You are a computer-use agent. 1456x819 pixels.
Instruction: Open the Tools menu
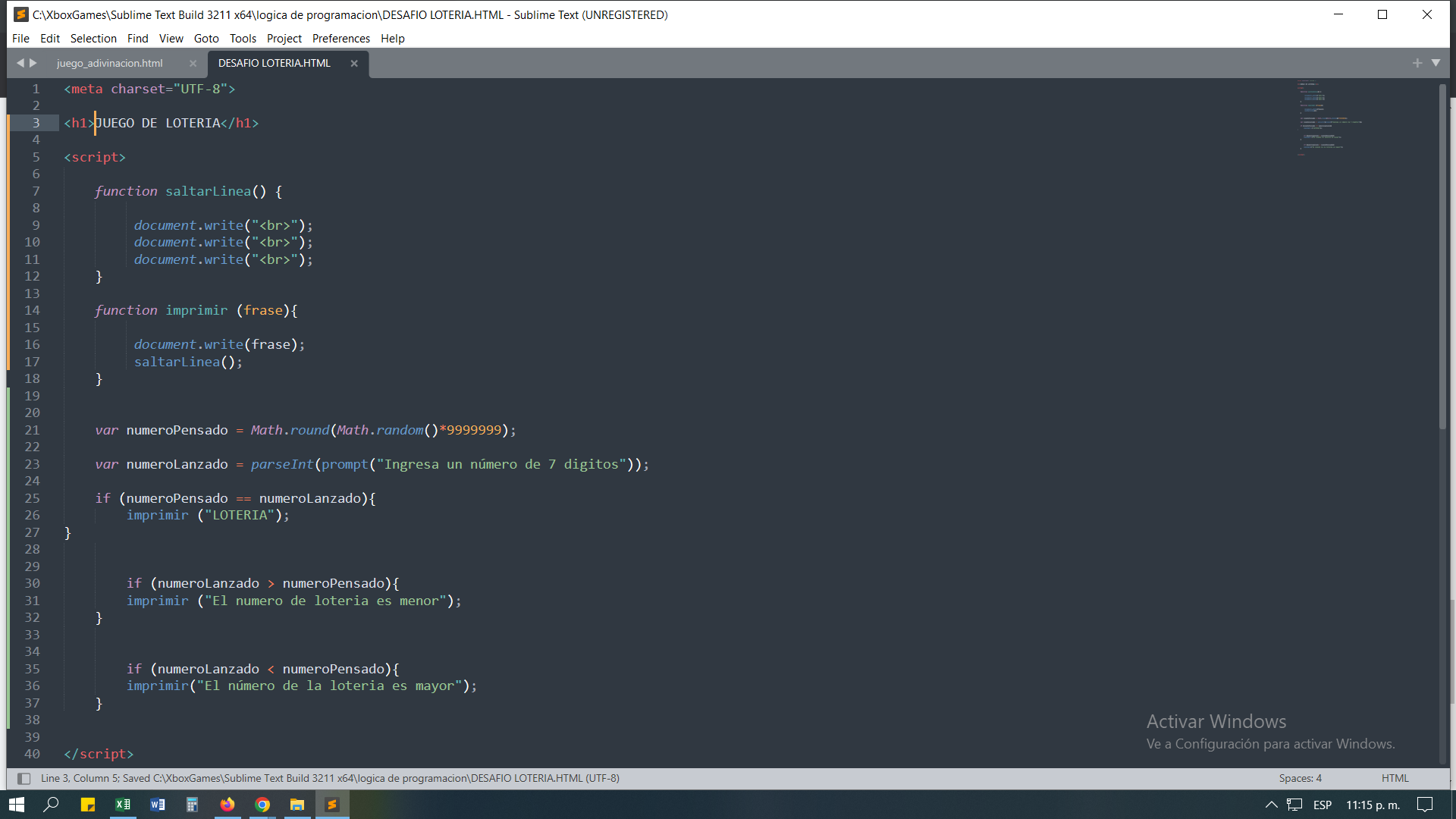point(243,39)
